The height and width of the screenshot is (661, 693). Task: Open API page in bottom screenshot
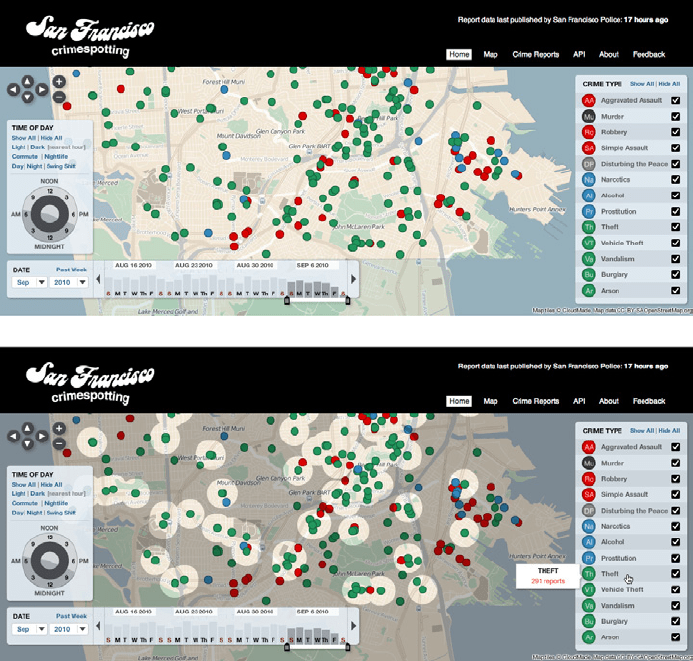coord(579,401)
